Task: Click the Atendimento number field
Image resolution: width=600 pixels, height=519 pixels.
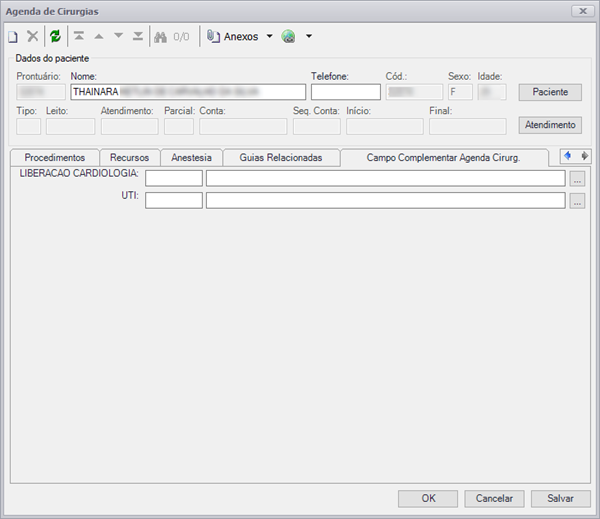Action: tap(129, 127)
